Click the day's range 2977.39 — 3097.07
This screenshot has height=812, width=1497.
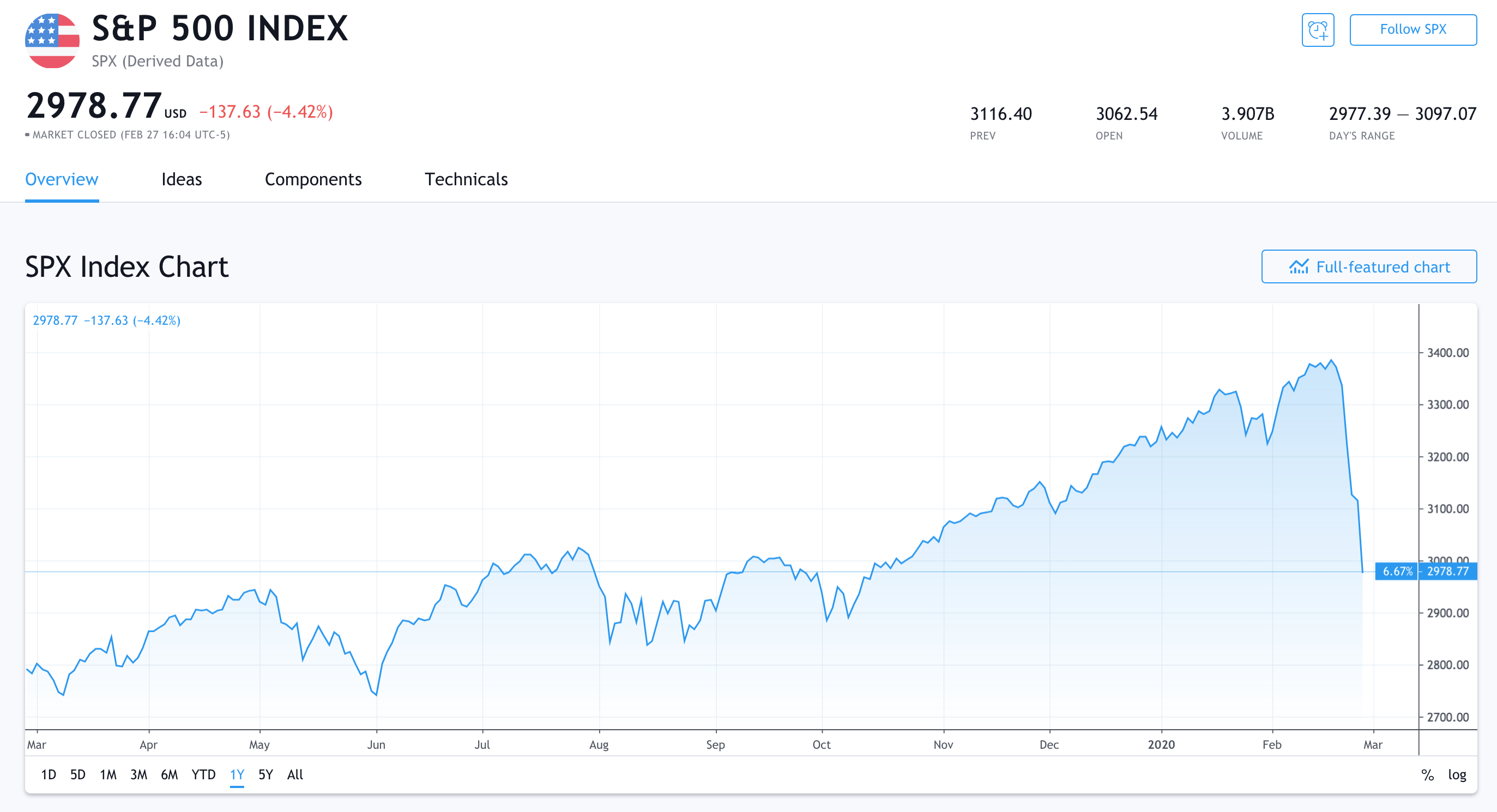pyautogui.click(x=1402, y=114)
